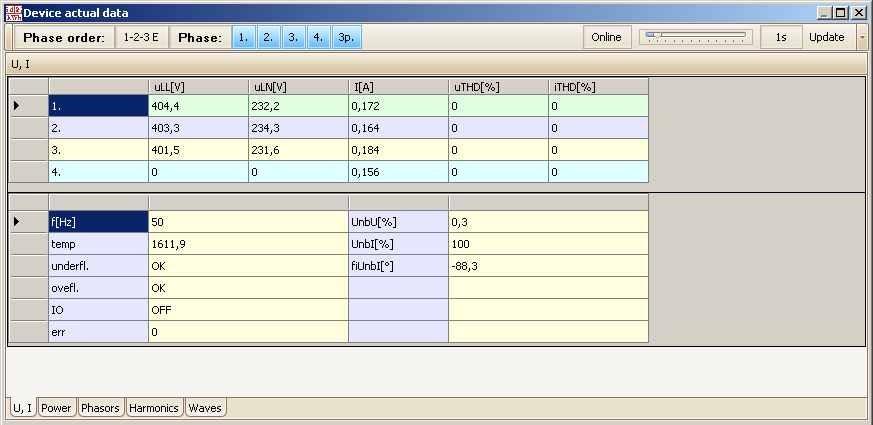Open the Waves tab

205,408
